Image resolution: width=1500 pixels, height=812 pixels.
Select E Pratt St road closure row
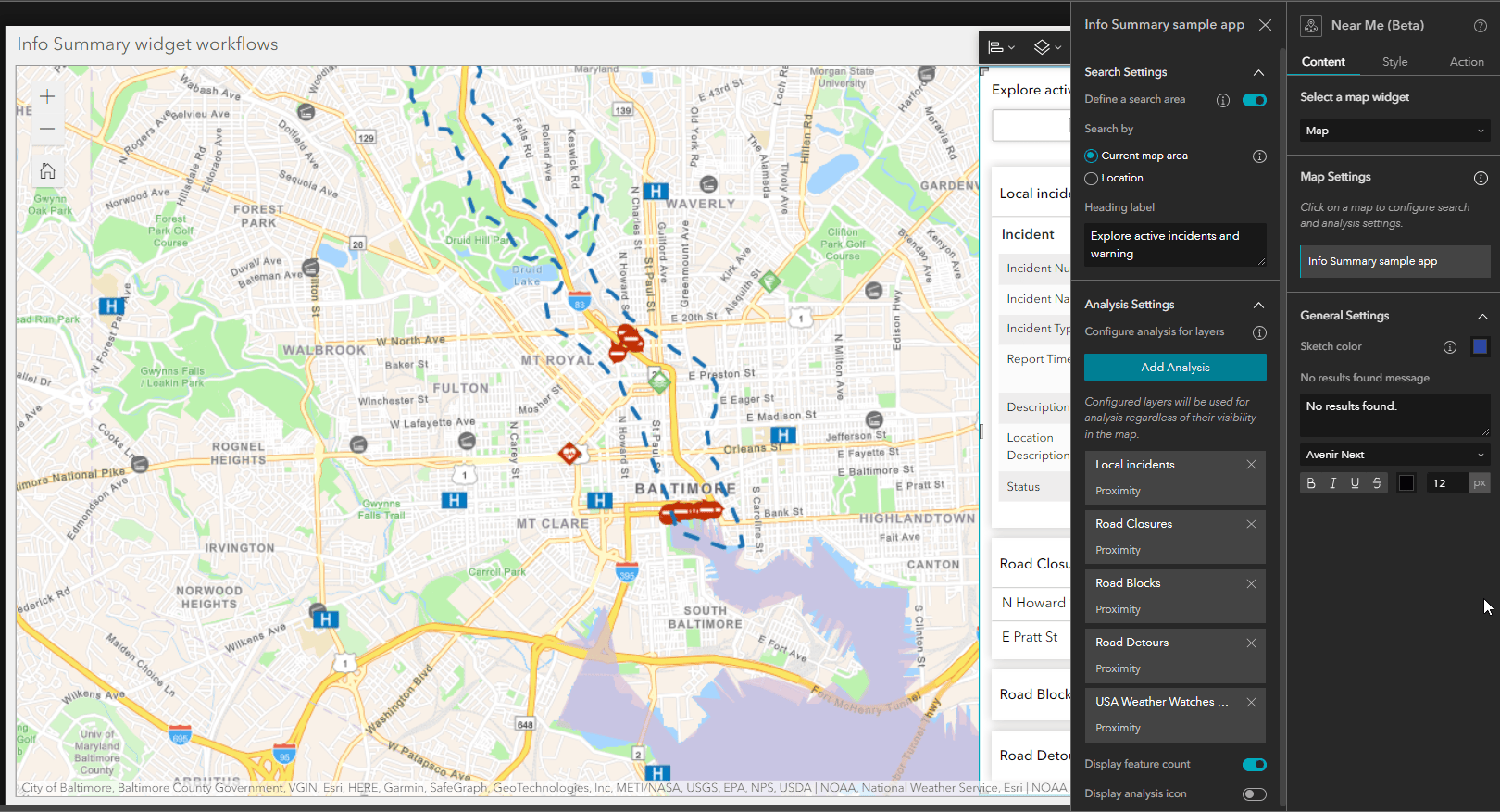[x=1033, y=637]
